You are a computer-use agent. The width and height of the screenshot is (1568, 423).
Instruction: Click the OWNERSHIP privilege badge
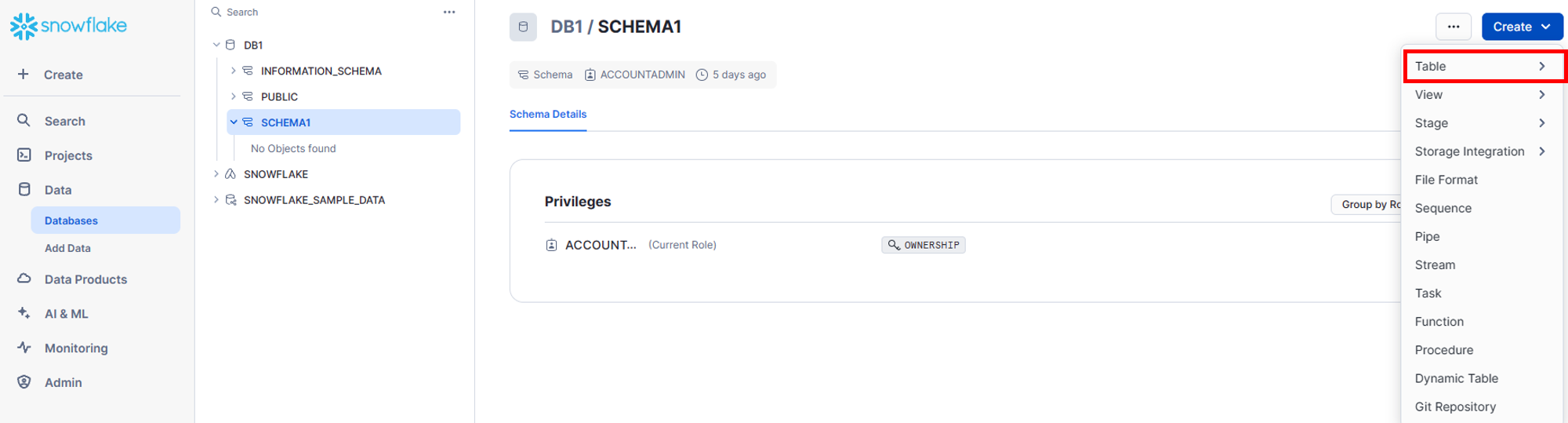coord(924,245)
